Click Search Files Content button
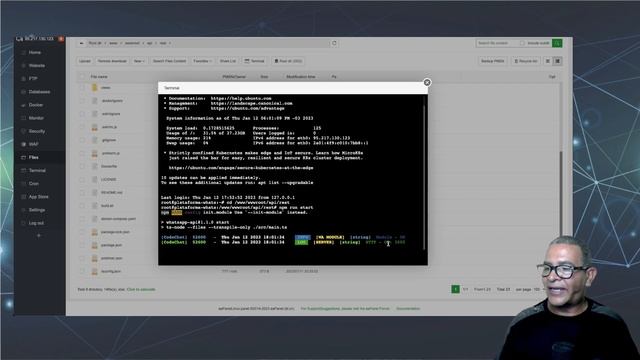 coord(169,61)
